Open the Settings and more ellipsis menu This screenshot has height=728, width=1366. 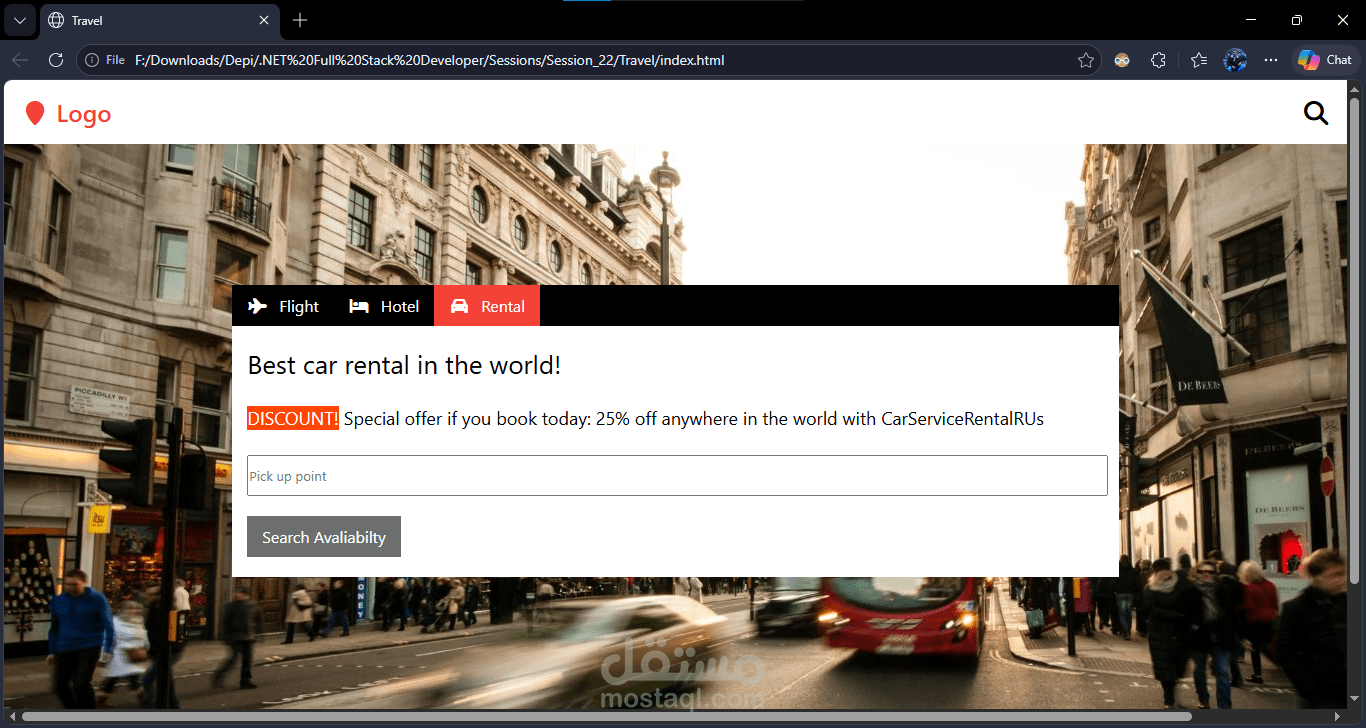coord(1271,60)
